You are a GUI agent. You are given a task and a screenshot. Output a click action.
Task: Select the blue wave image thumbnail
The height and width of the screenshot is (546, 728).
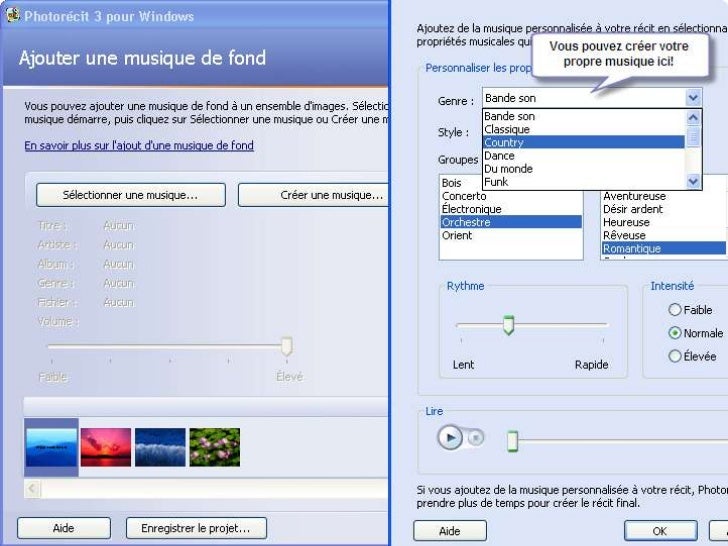click(160, 447)
